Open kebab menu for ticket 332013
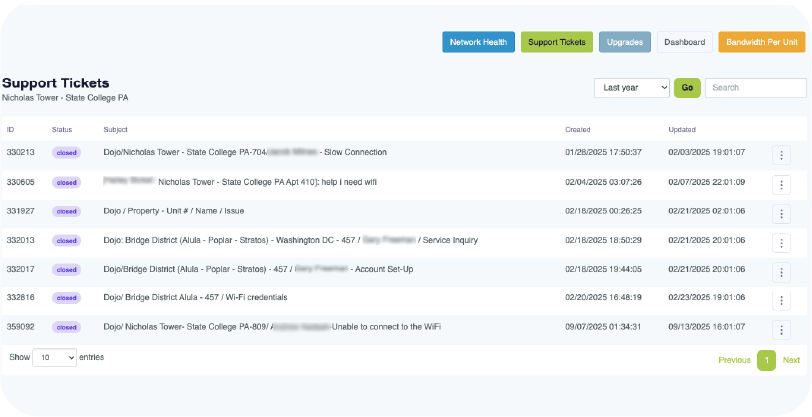Viewport: 812px width, 417px height. [782, 242]
